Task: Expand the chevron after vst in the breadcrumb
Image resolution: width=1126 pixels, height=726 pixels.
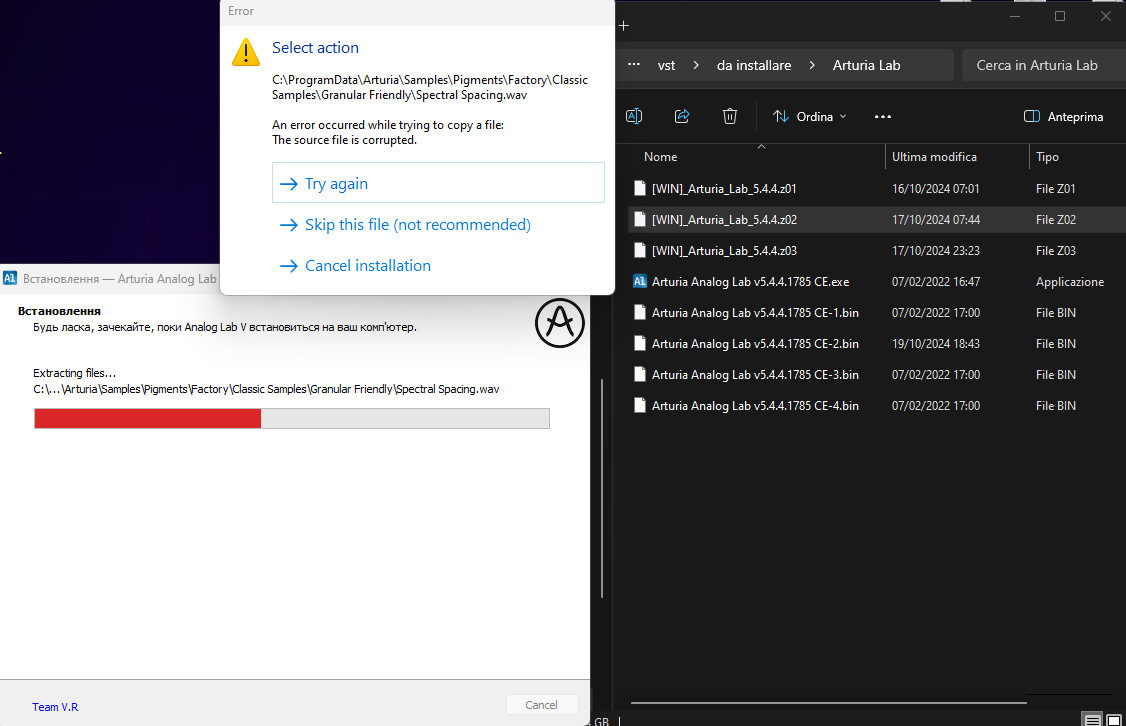Action: [696, 65]
